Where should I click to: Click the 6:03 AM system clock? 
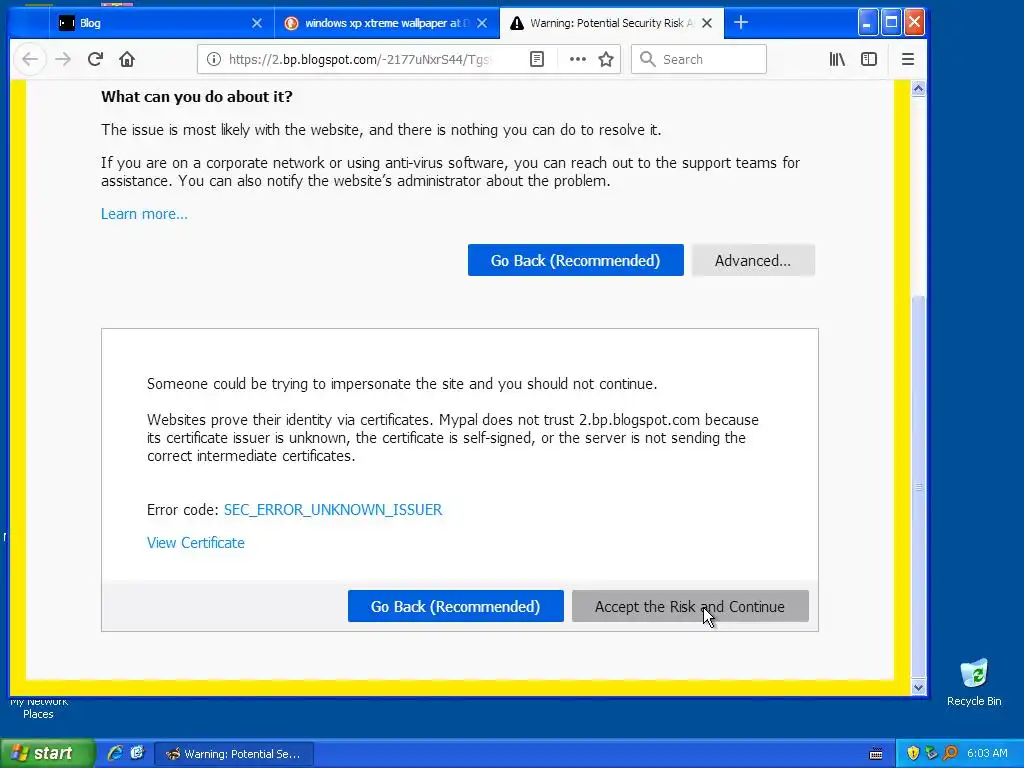pos(987,754)
